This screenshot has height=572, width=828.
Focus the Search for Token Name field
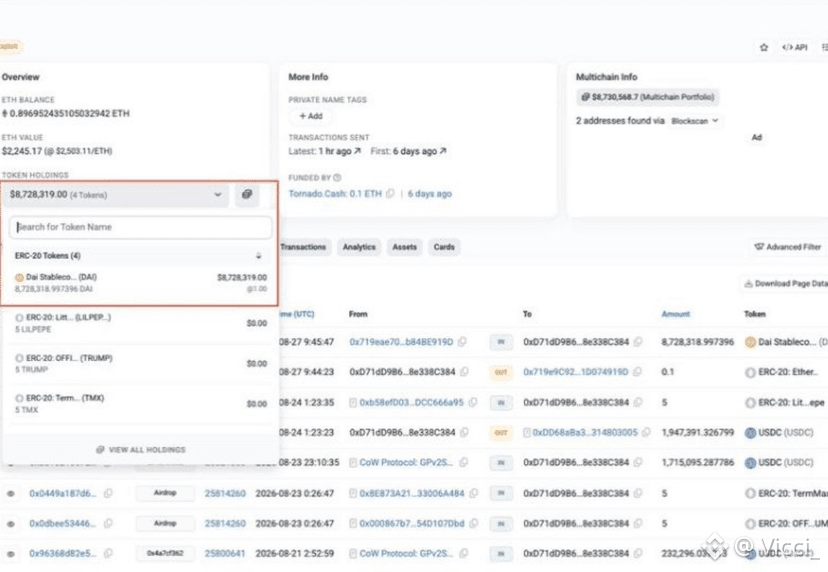pos(140,227)
